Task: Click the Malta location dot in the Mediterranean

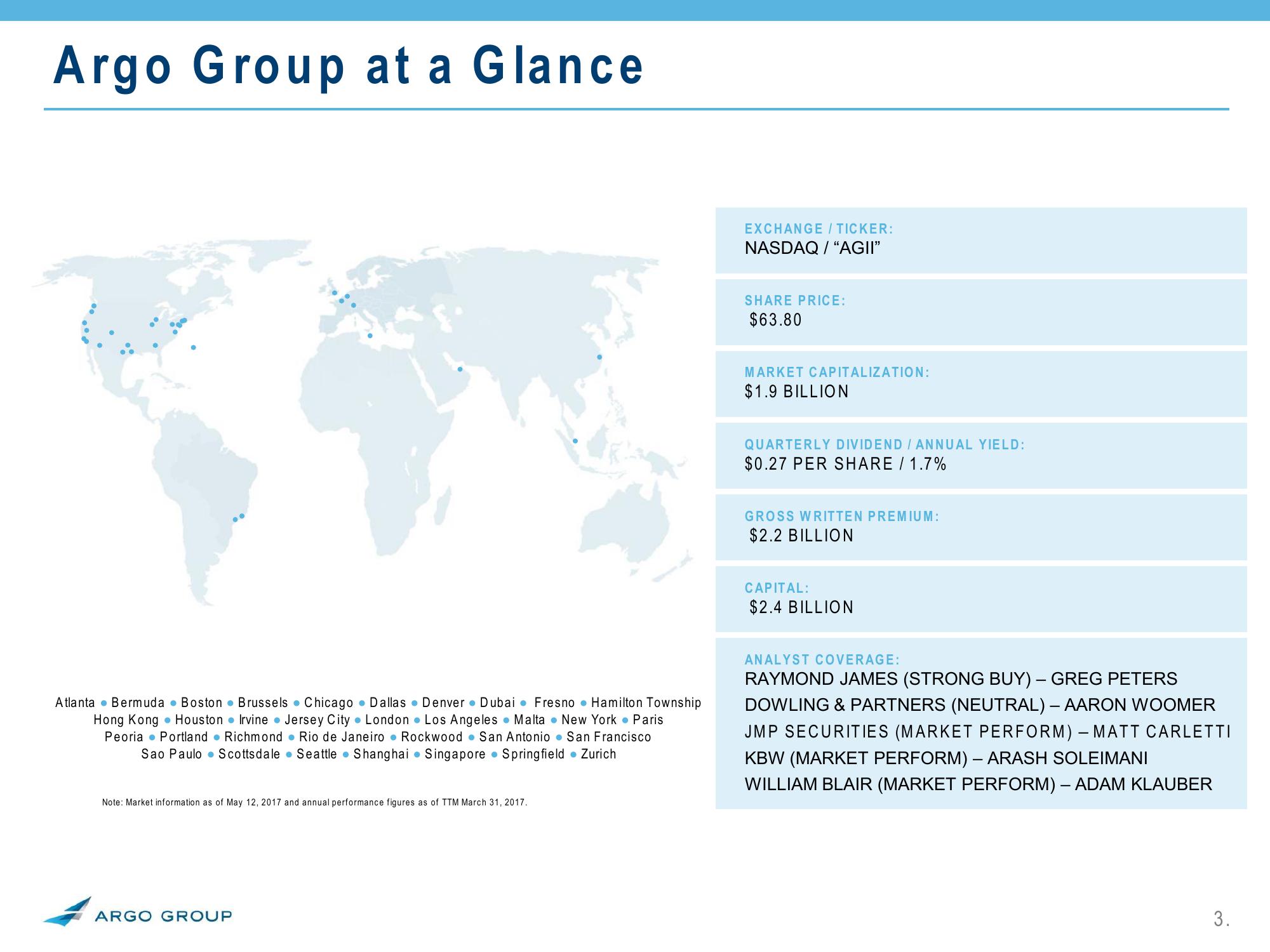Action: coord(370,335)
